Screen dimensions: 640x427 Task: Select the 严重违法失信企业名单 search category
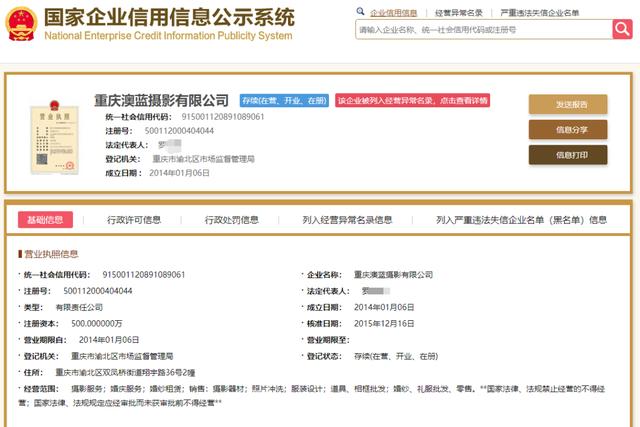coord(540,13)
